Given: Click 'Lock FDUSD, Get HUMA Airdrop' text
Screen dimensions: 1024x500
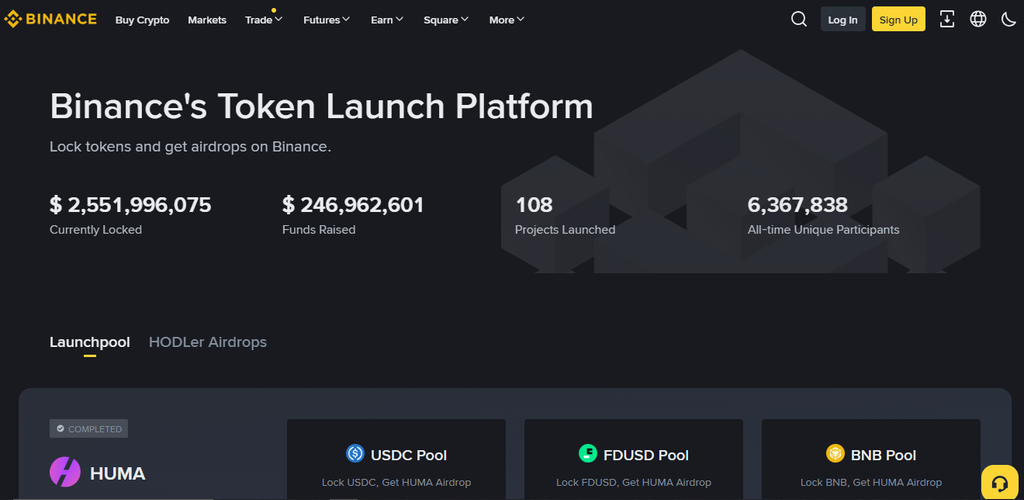Looking at the screenshot, I should [633, 482].
